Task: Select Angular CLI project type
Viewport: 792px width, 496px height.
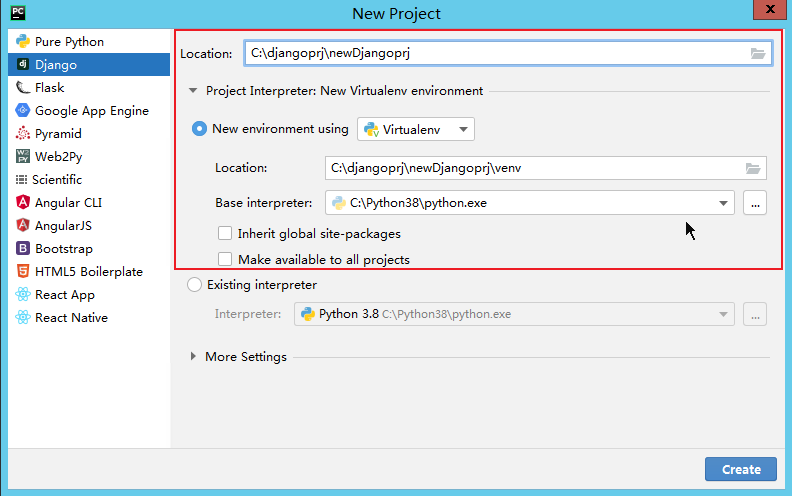Action: pos(89,202)
